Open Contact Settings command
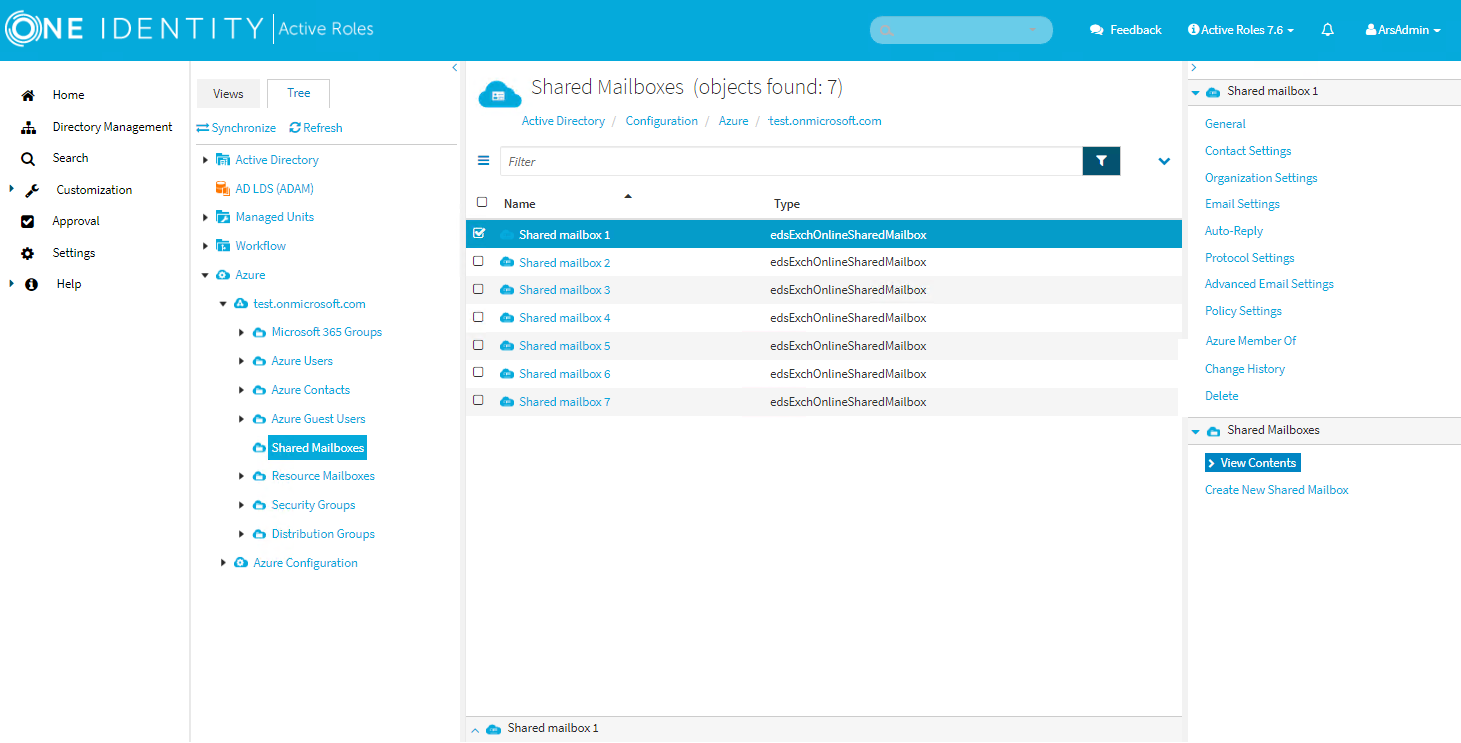This screenshot has height=743, width=1461. tap(1248, 151)
